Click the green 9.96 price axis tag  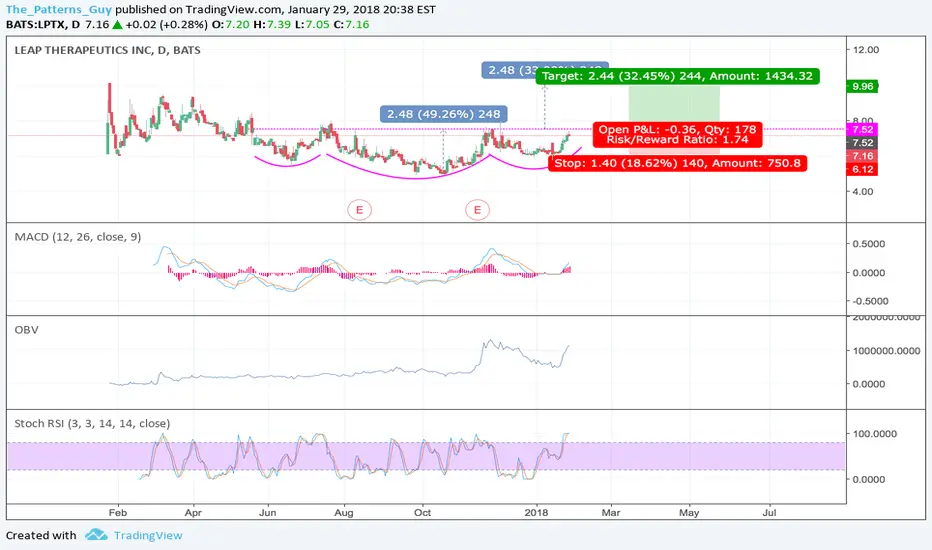[862, 86]
